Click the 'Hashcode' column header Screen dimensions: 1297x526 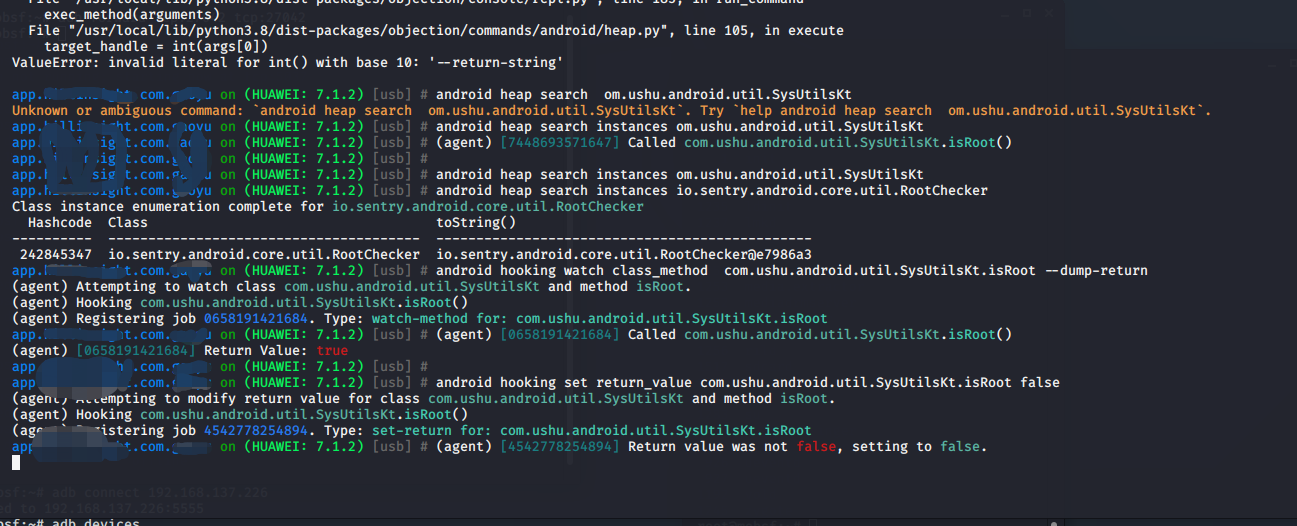tap(59, 223)
